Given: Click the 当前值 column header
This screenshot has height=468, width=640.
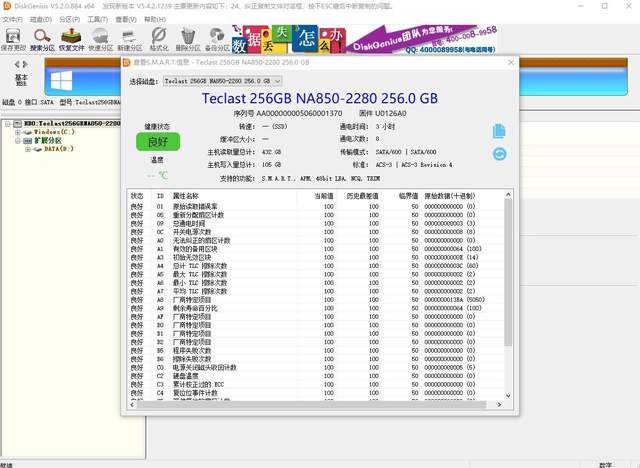Looking at the screenshot, I should [324, 196].
